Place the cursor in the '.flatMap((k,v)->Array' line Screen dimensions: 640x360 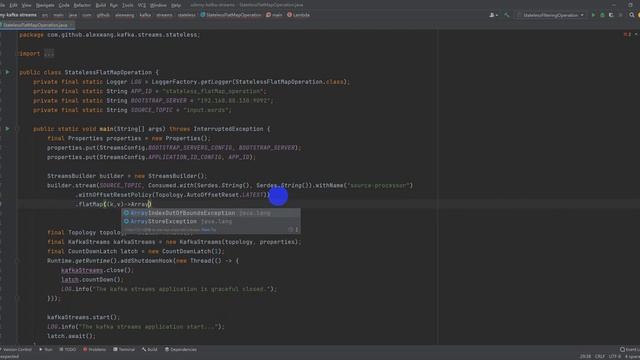[113, 204]
